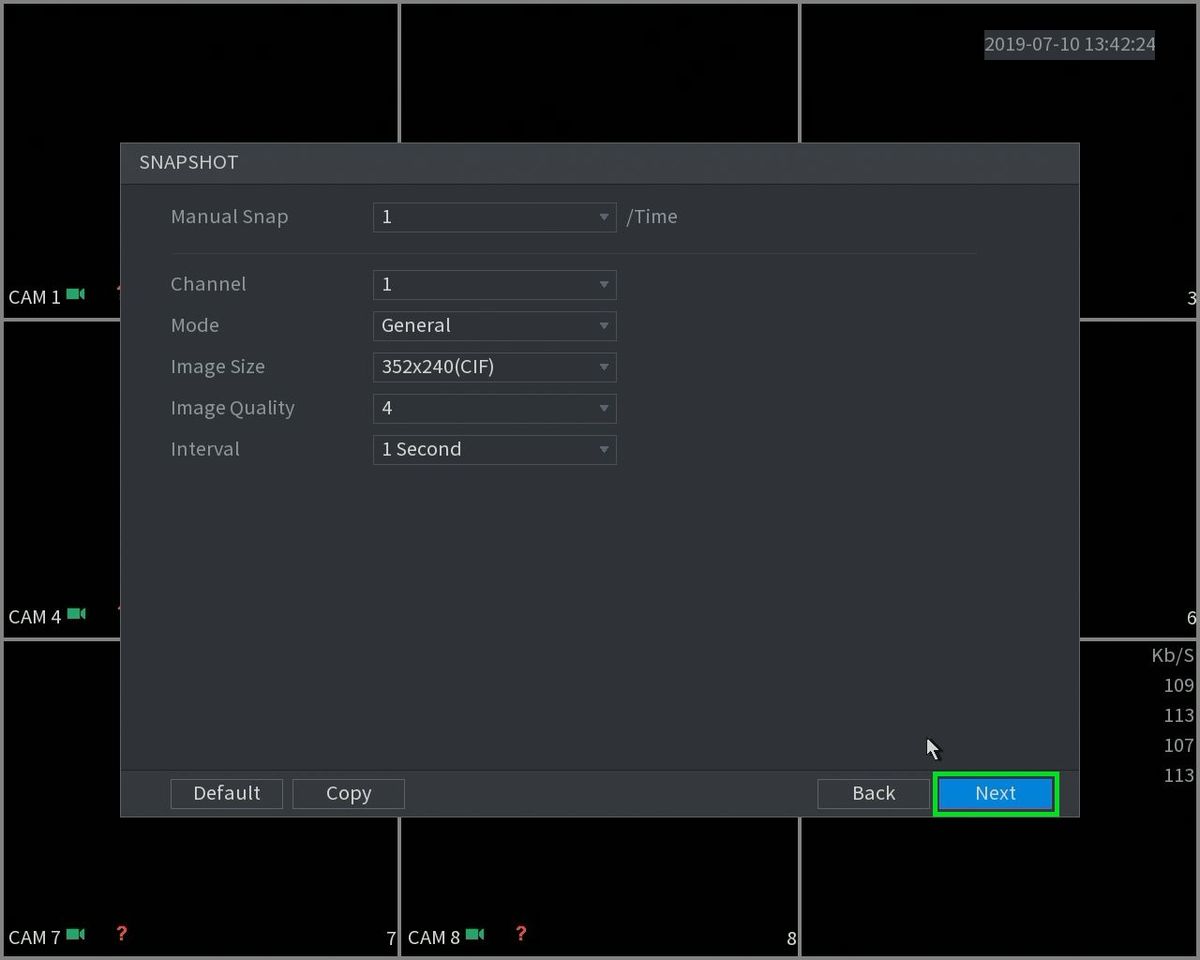Open the Manual Snap dropdown
The height and width of the screenshot is (960, 1200).
click(x=494, y=217)
